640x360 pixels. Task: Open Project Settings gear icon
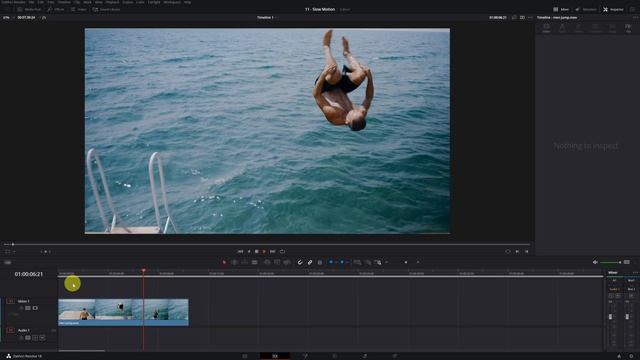(x=631, y=356)
